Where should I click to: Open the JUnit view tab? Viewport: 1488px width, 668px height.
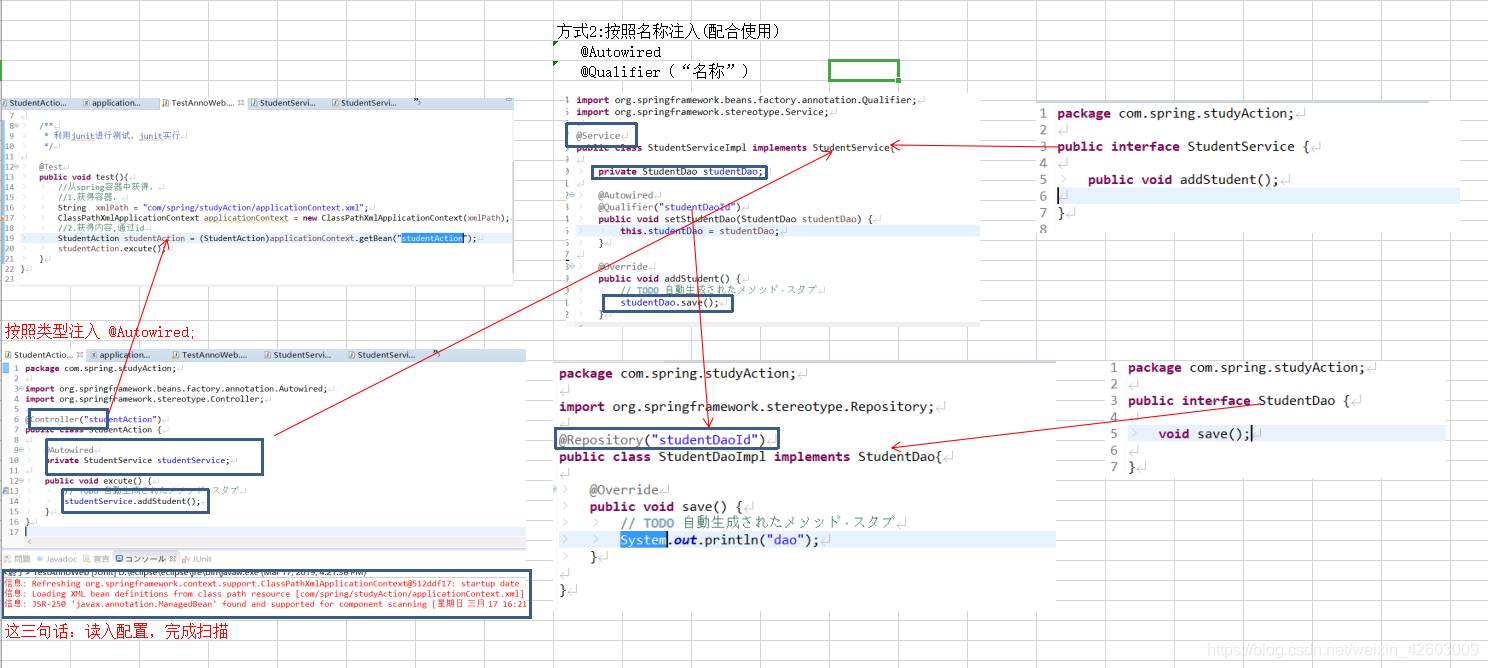[x=196, y=559]
